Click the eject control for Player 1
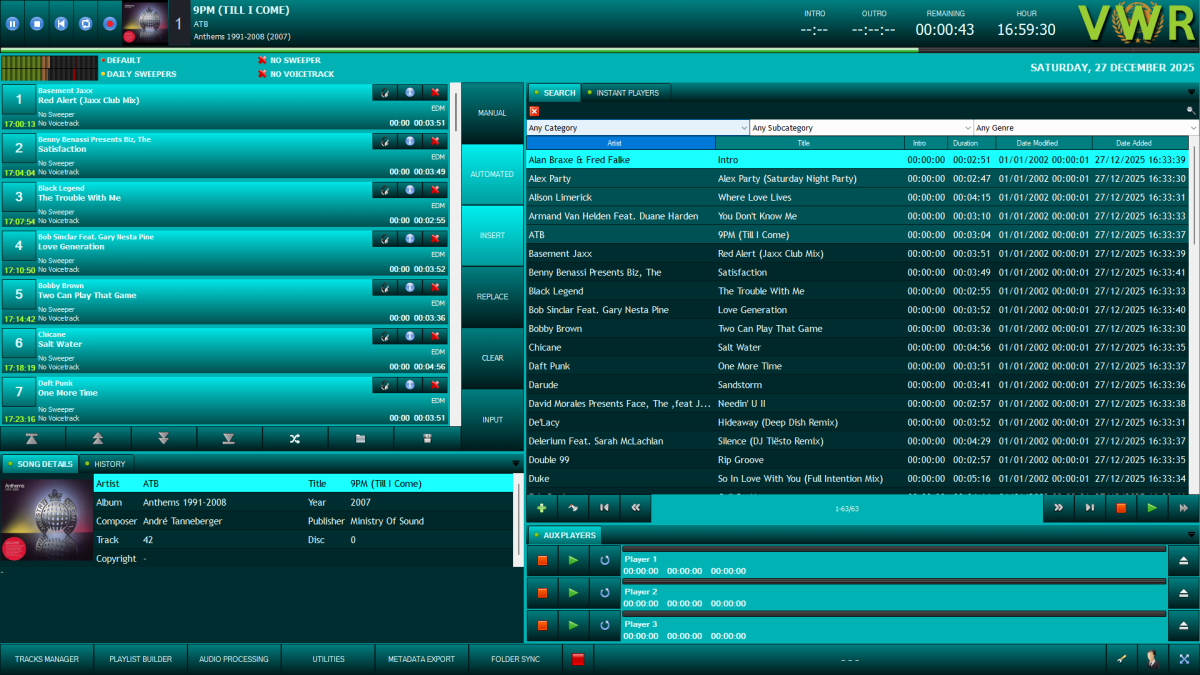The width and height of the screenshot is (1200, 675). tap(1184, 560)
